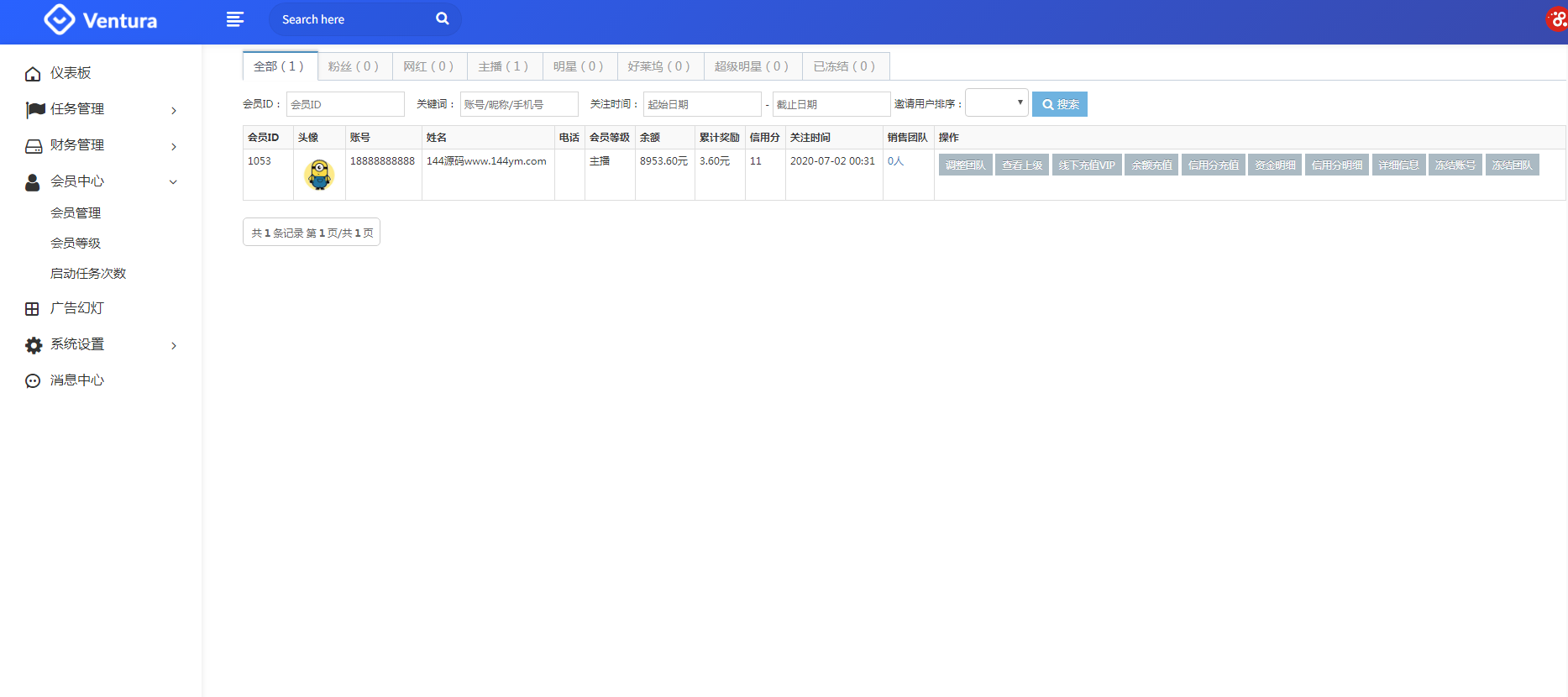This screenshot has width=1568, height=697.
Task: Click the Ventura logo icon
Action: [x=59, y=19]
